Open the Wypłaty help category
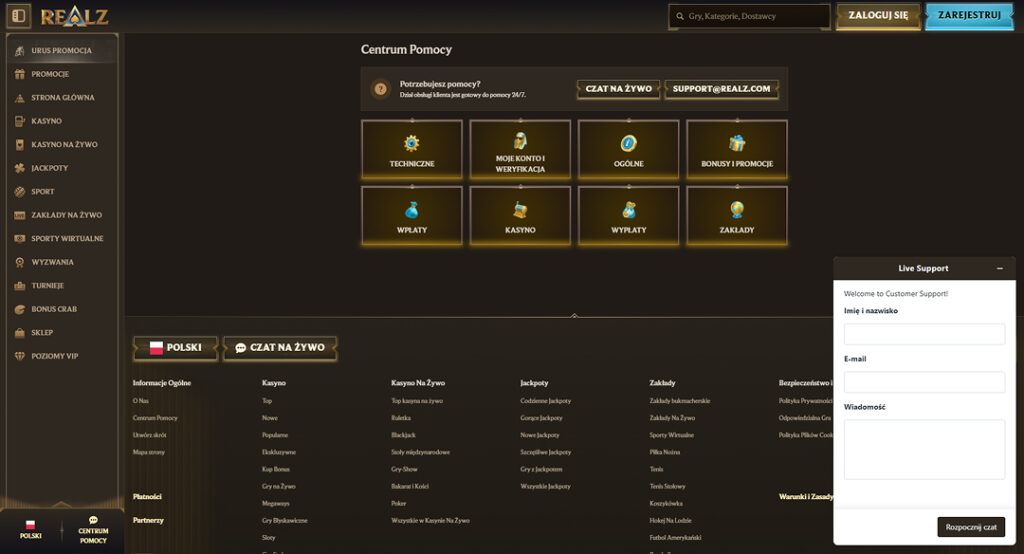Viewport: 1024px width, 554px height. tap(628, 216)
